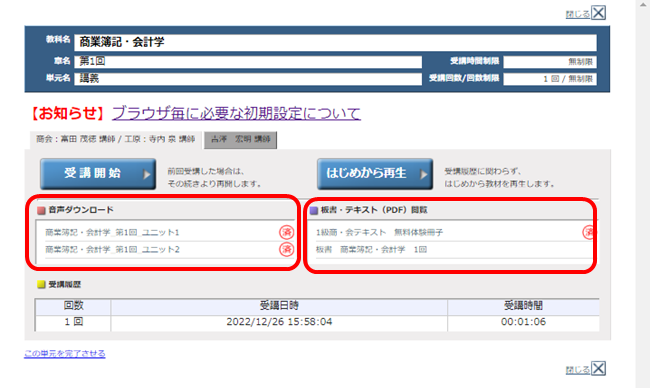This screenshot has height=388, width=650.
Task: Click the 受講開始 button
Action: click(98, 174)
